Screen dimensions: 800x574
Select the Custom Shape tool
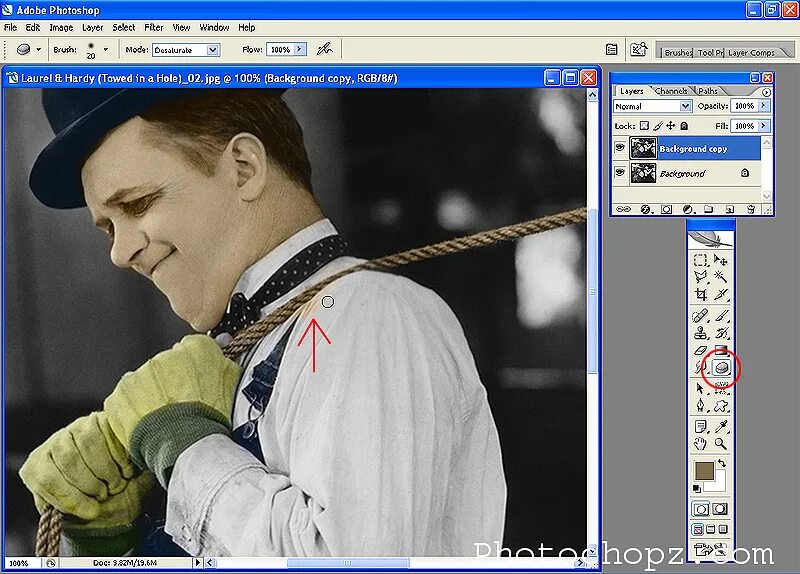pos(720,406)
